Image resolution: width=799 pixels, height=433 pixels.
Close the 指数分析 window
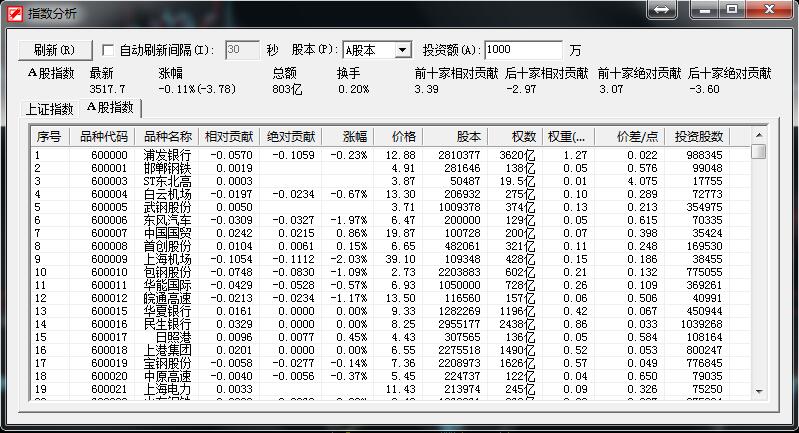pyautogui.click(x=768, y=10)
